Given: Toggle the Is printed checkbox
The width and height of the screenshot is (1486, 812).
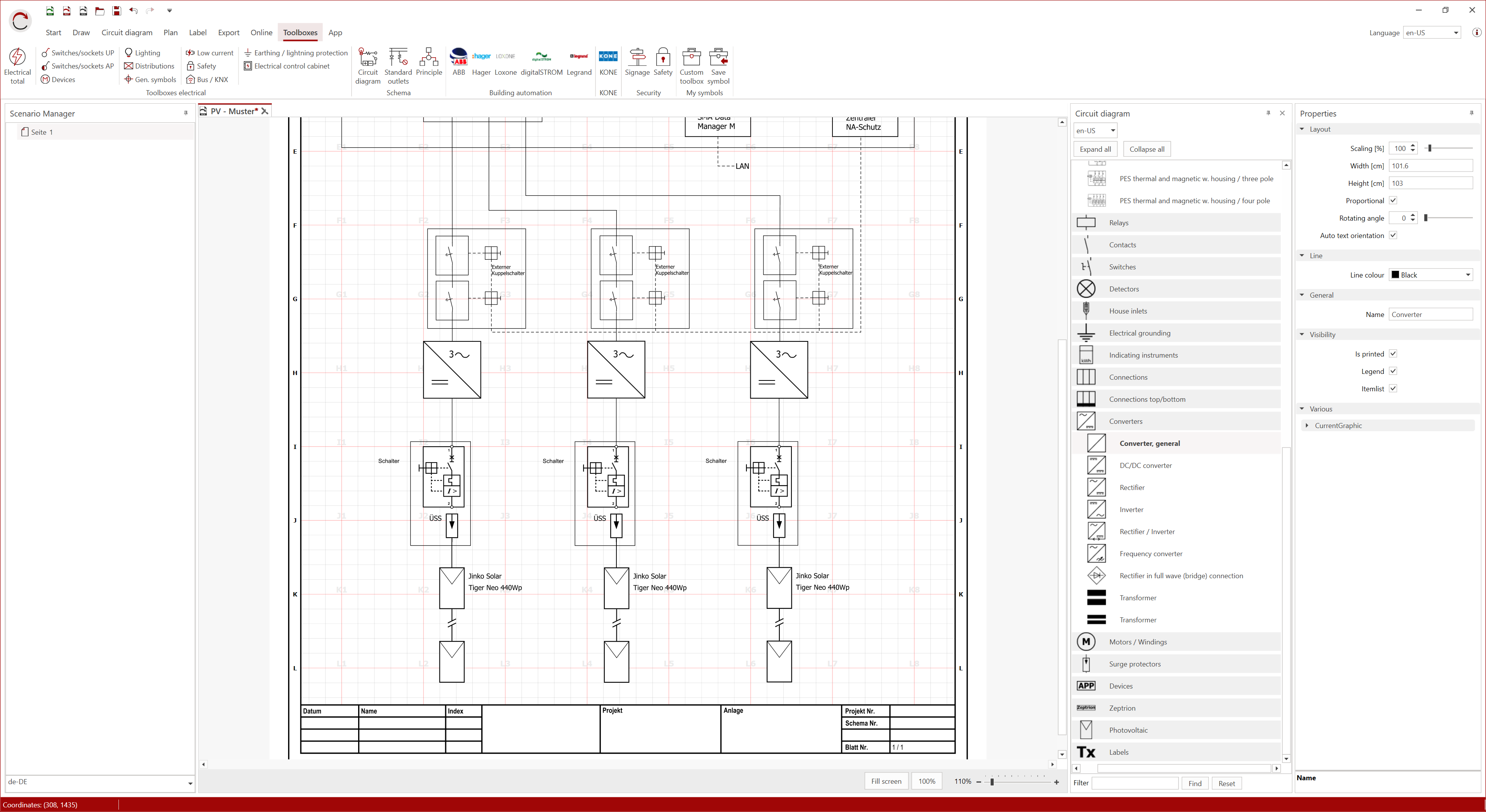Looking at the screenshot, I should coord(1393,353).
